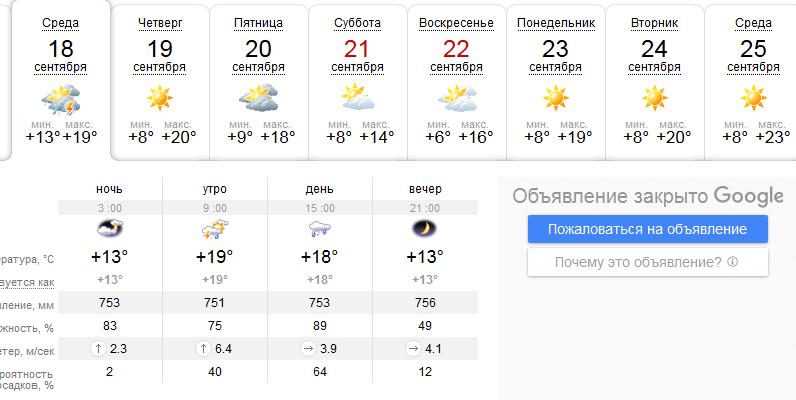Select the Вторник 24 сентября day tab
This screenshot has height=400, width=796.
tap(654, 82)
